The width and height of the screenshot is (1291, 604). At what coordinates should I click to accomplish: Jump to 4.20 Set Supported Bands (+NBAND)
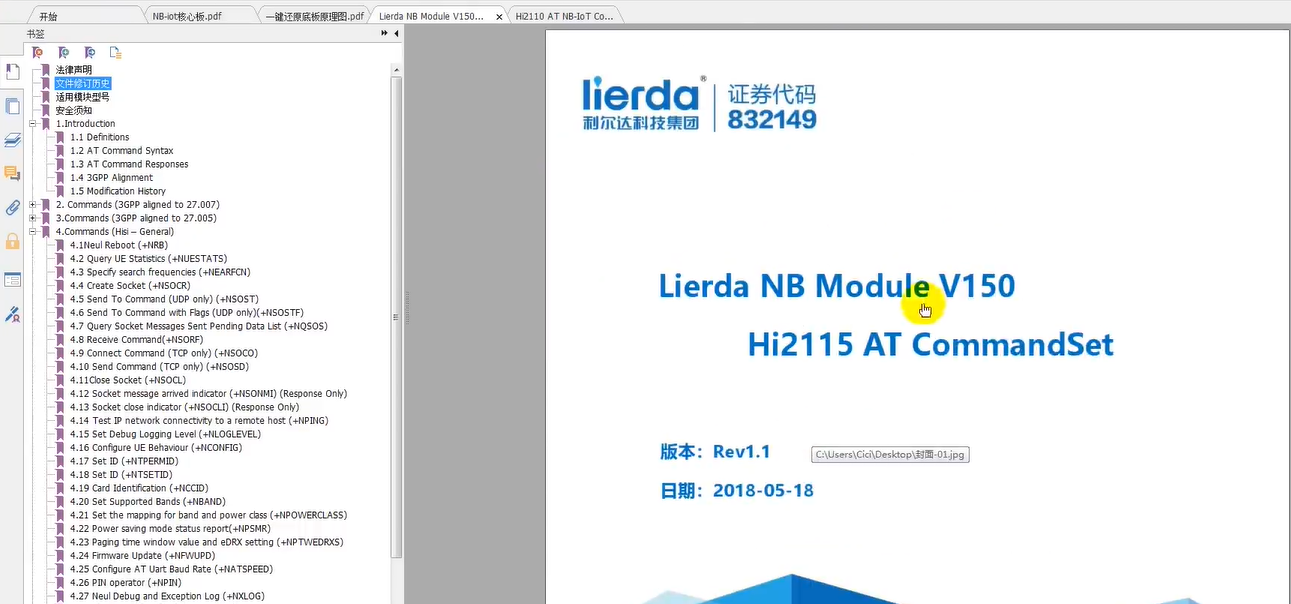148,502
